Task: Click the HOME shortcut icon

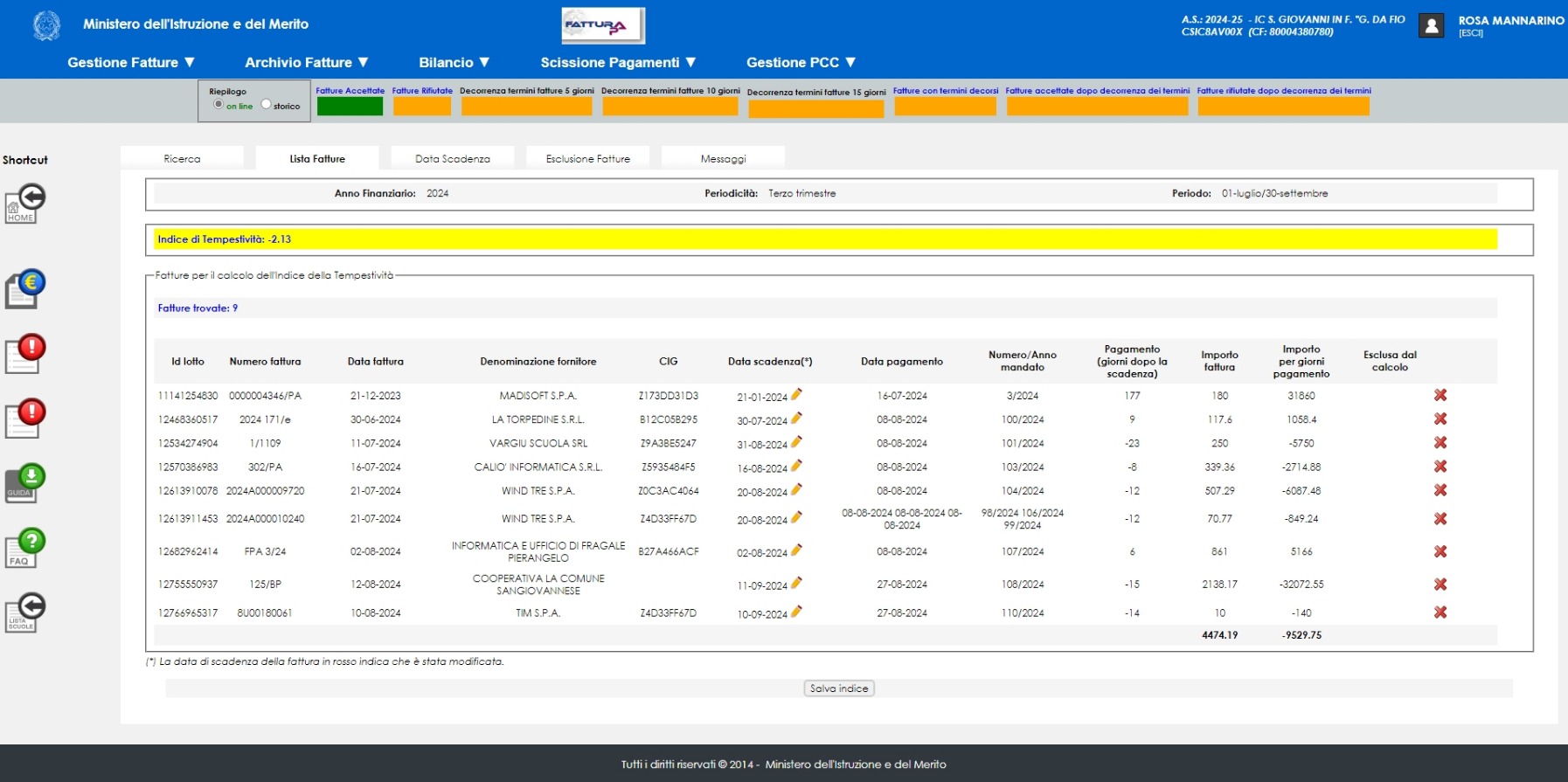Action: pos(25,204)
